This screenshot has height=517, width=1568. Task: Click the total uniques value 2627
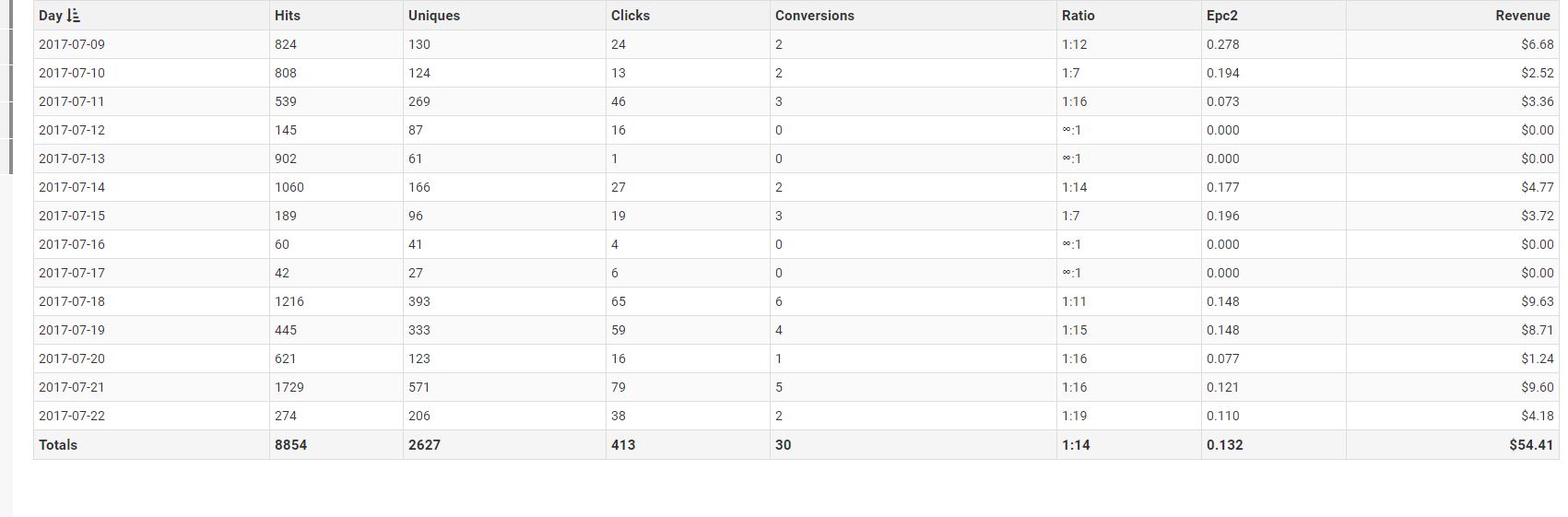click(x=424, y=444)
